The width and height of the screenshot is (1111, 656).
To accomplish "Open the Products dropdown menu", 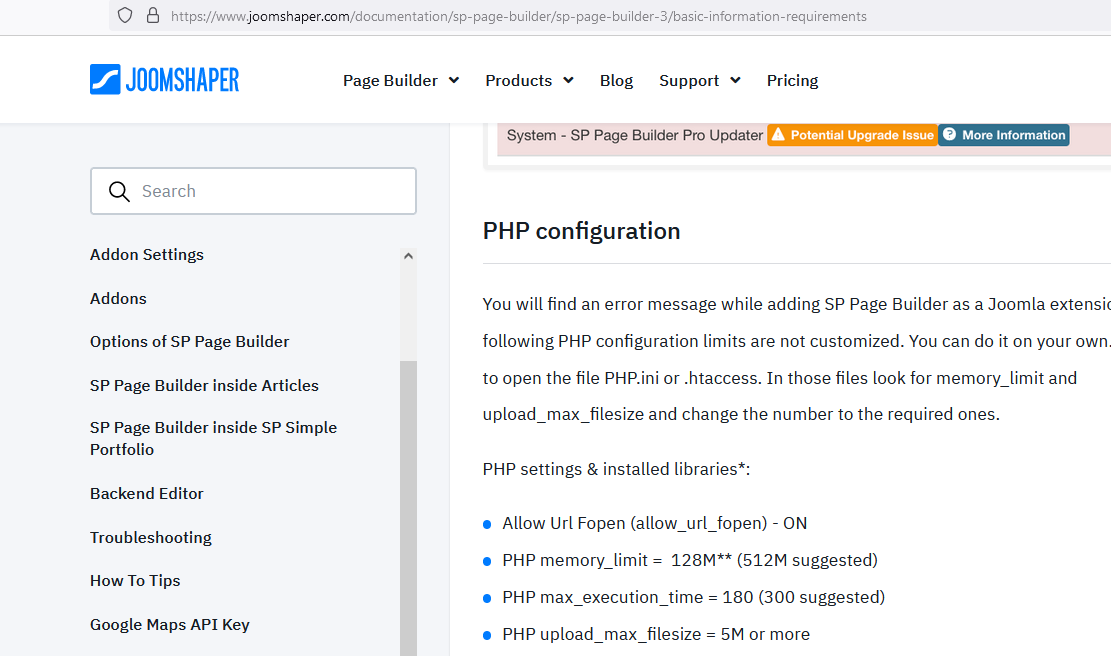I will 529,81.
